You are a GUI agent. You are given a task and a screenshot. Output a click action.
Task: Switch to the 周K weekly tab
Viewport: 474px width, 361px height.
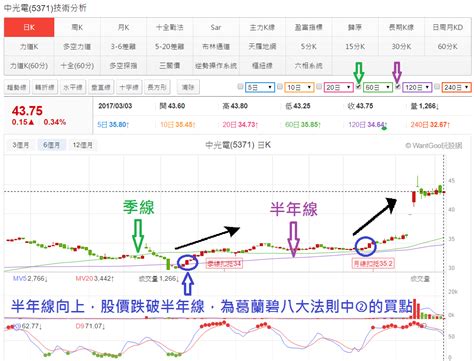coord(77,27)
